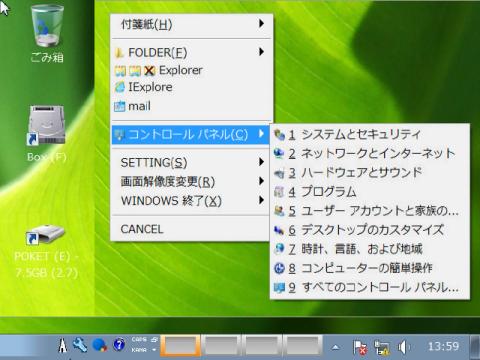Screen dimensions: 480x360
Task: Click the システムとセキュリティ shield icon
Action: (279, 135)
